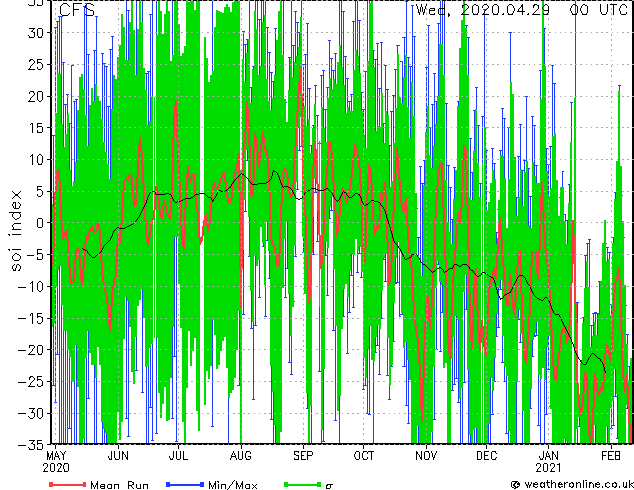This screenshot has height=490, width=634.
Task: Click the y-axis value -30
Action: pos(31,413)
